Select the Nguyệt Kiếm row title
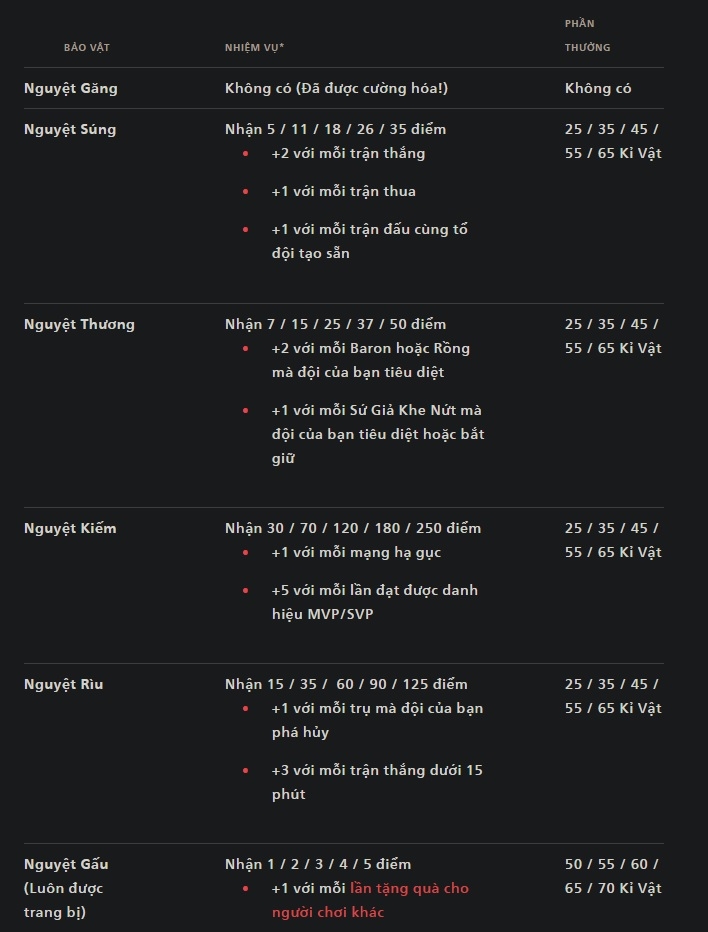Screen dimensions: 708x932 [70, 528]
